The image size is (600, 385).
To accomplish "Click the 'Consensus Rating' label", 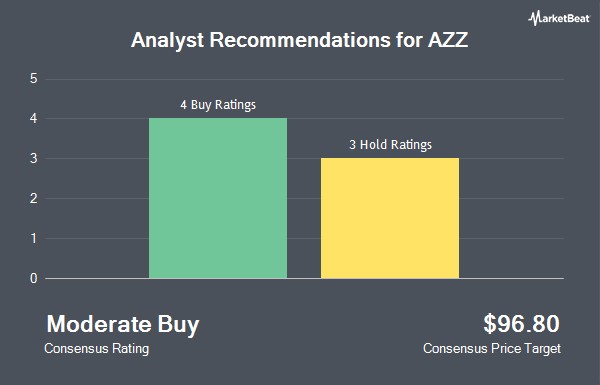I will coord(96,349).
